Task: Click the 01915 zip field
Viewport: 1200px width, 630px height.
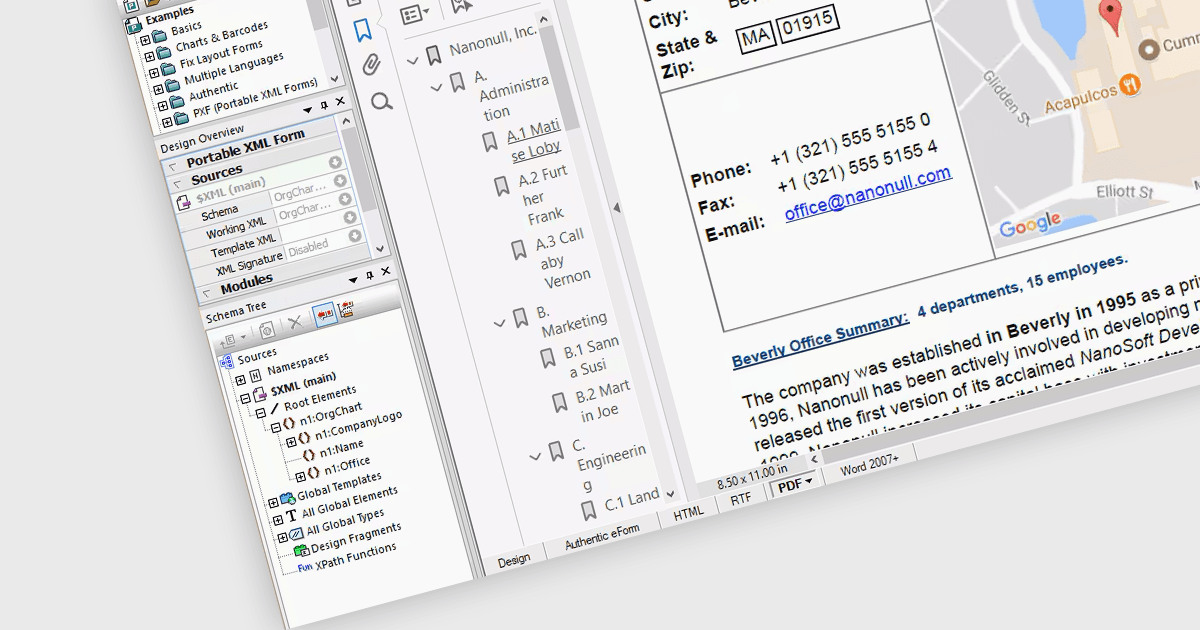Action: 806,23
